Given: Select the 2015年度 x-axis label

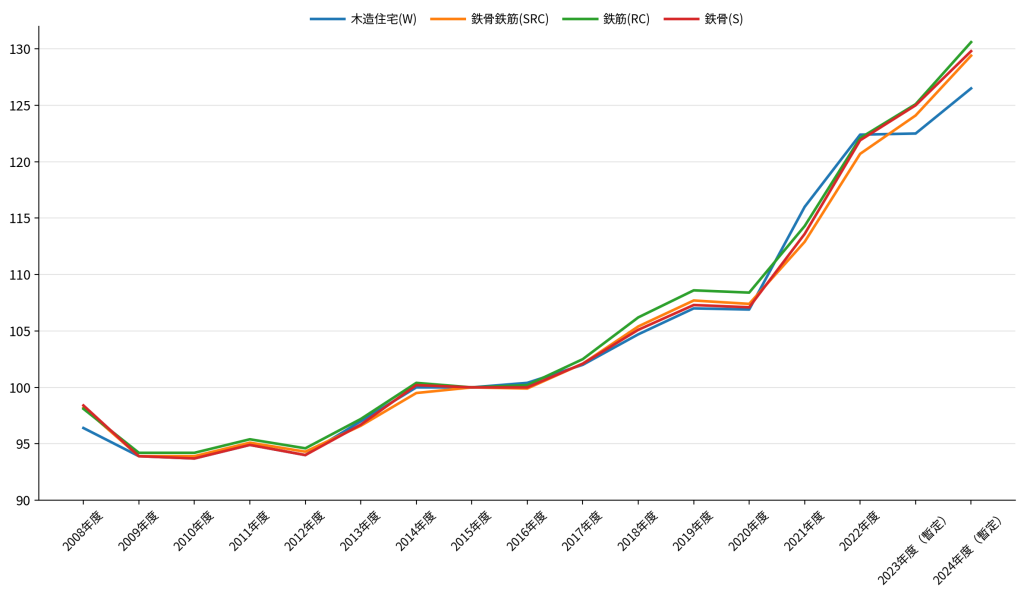Looking at the screenshot, I should coord(471,531).
